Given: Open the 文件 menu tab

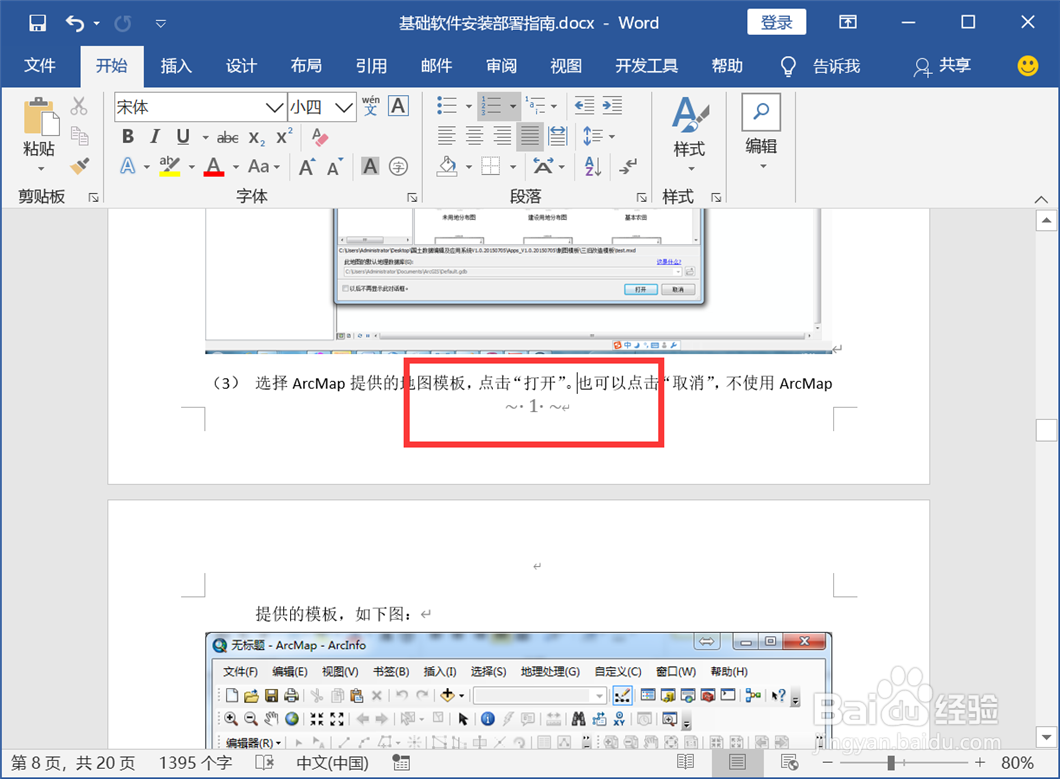Looking at the screenshot, I should click(40, 66).
